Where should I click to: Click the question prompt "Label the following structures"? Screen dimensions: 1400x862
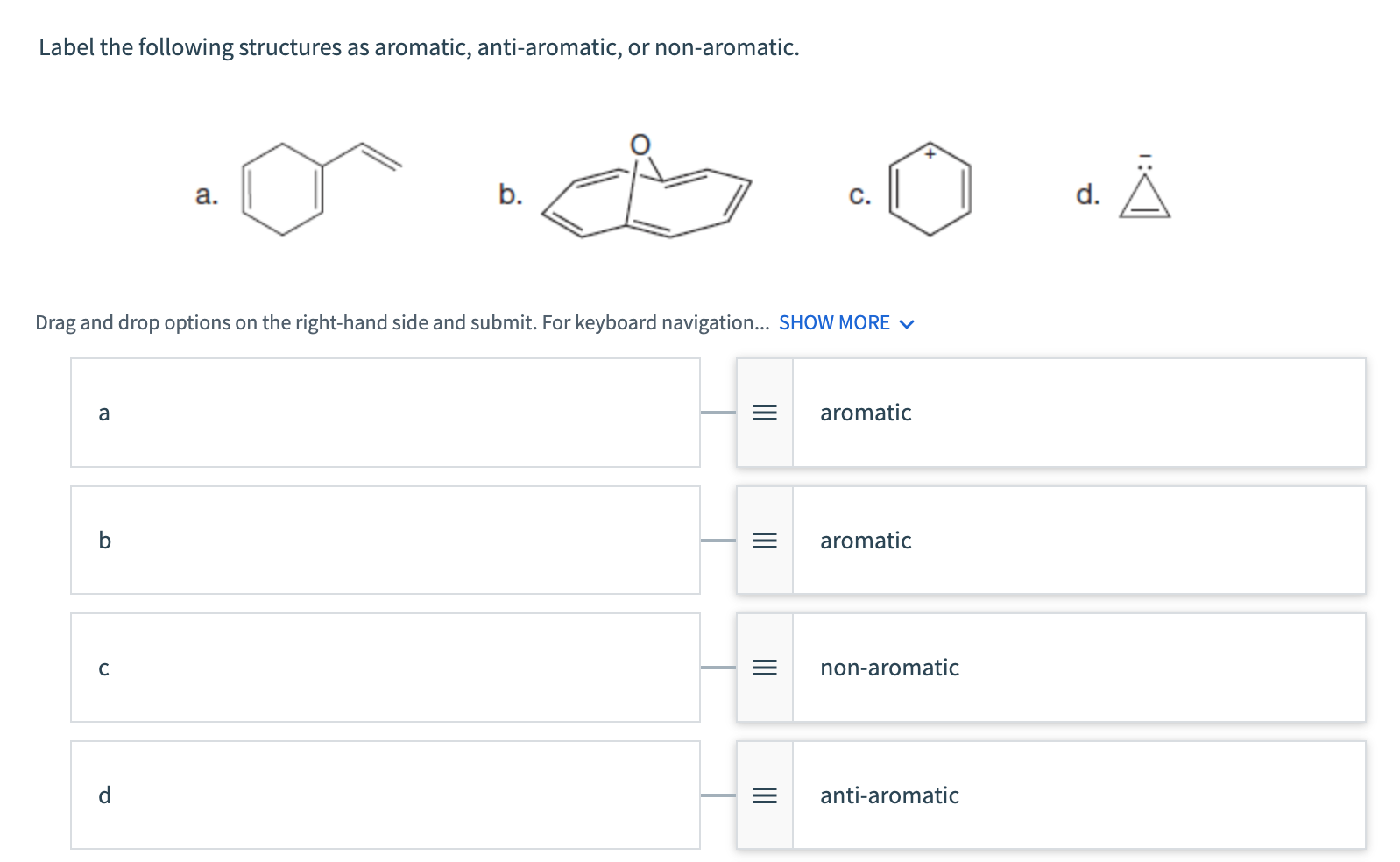pos(419,47)
